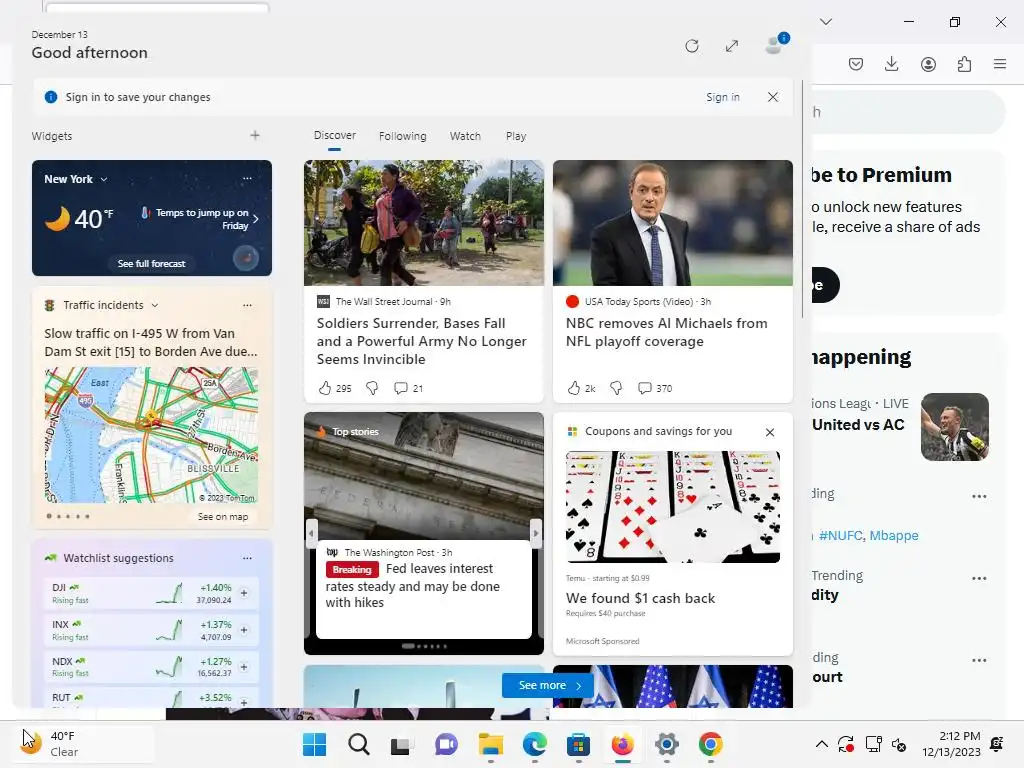The height and width of the screenshot is (768, 1024).
Task: Switch to the Discover tab
Action: (x=334, y=135)
